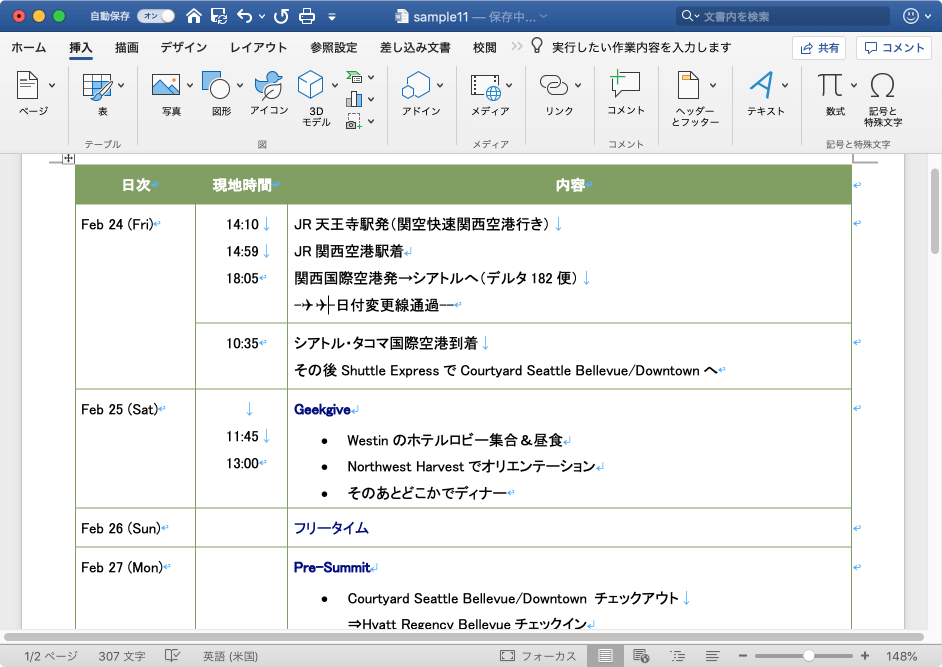This screenshot has width=942, height=667.
Task: Click the save icon in title bar
Action: click(x=219, y=16)
